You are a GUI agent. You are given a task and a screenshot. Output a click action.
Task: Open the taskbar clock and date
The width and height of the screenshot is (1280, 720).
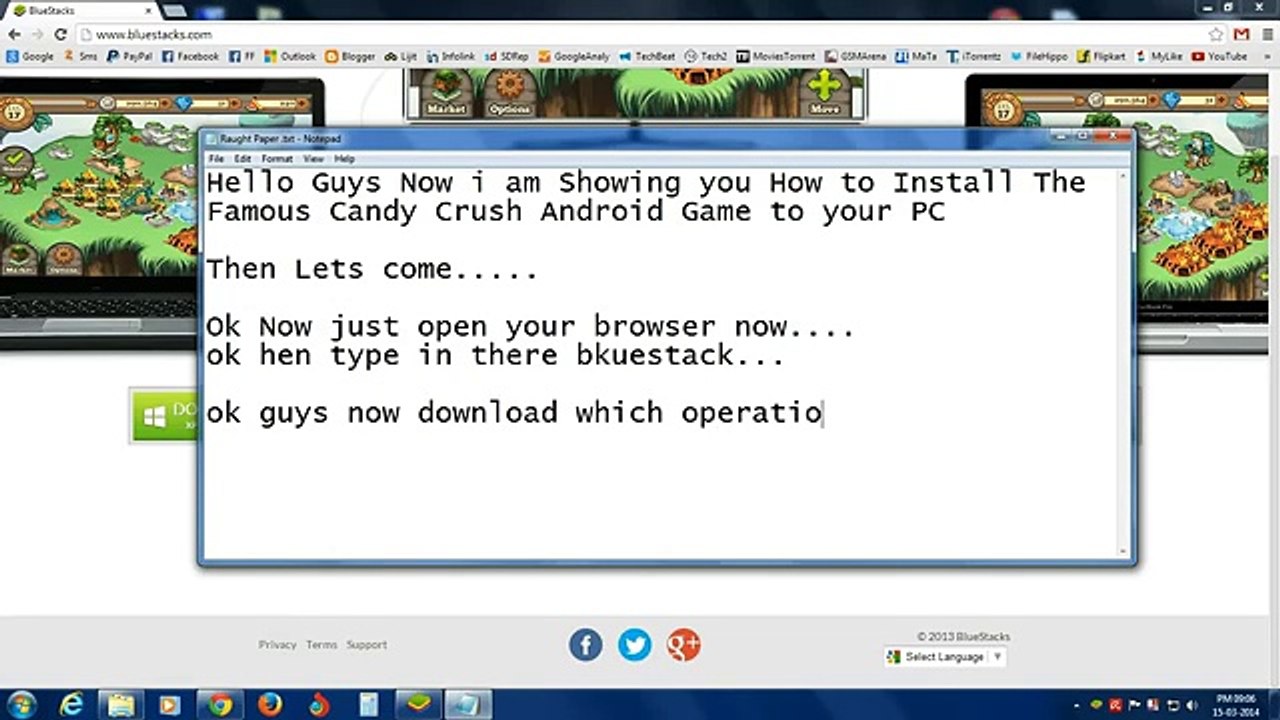pos(1236,704)
